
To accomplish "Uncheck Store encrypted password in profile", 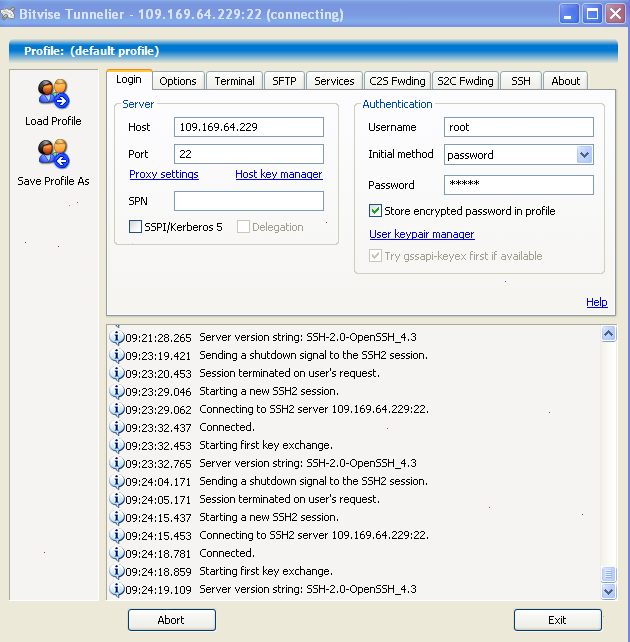I will pos(375,211).
